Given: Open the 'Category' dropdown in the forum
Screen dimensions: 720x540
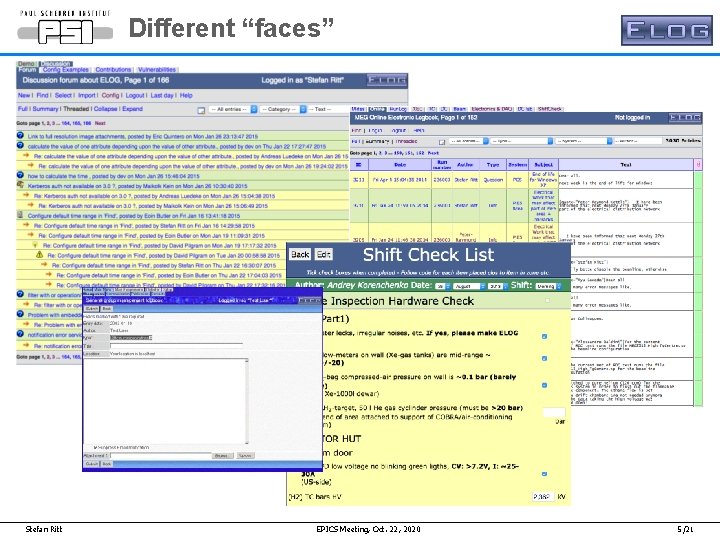Looking at the screenshot, I should coord(283,109).
